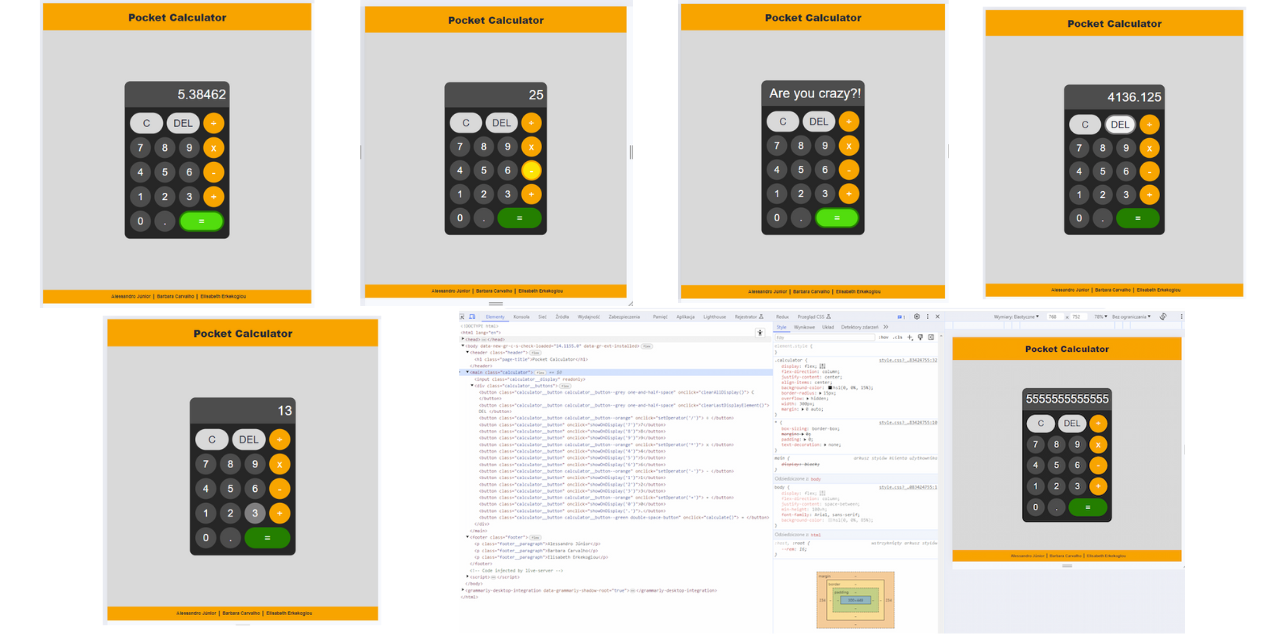
Task: Switch to the Wynikowe styles tab
Action: 805,327
